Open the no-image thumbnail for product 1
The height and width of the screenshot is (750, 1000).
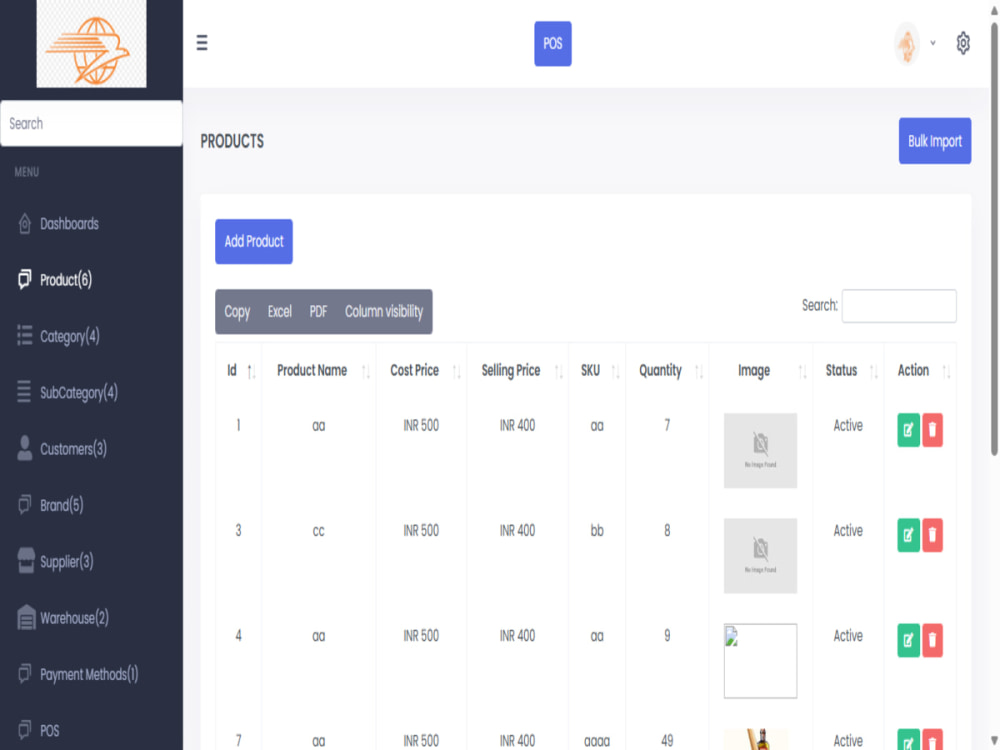[760, 450]
